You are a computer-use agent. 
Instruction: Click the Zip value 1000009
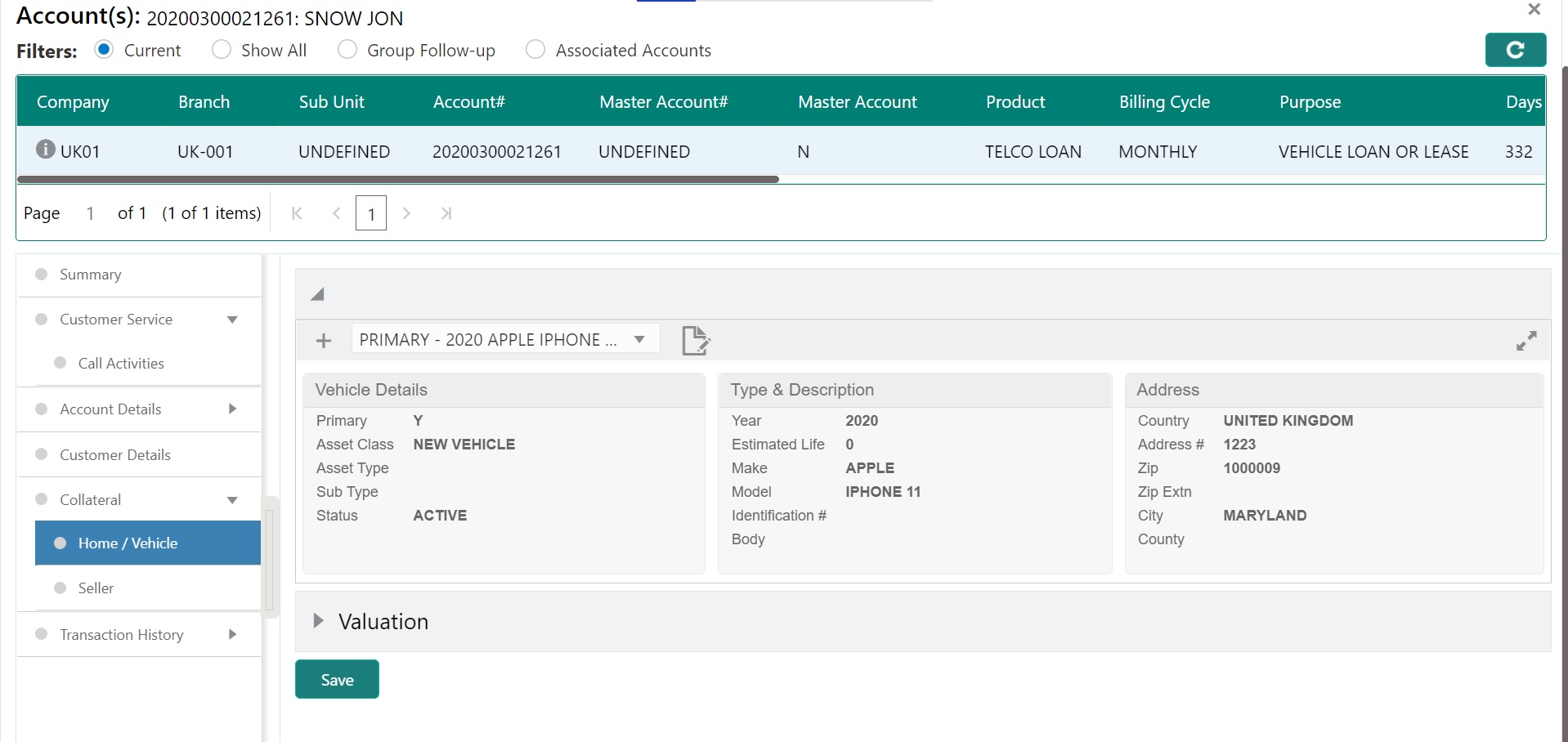(x=1252, y=468)
